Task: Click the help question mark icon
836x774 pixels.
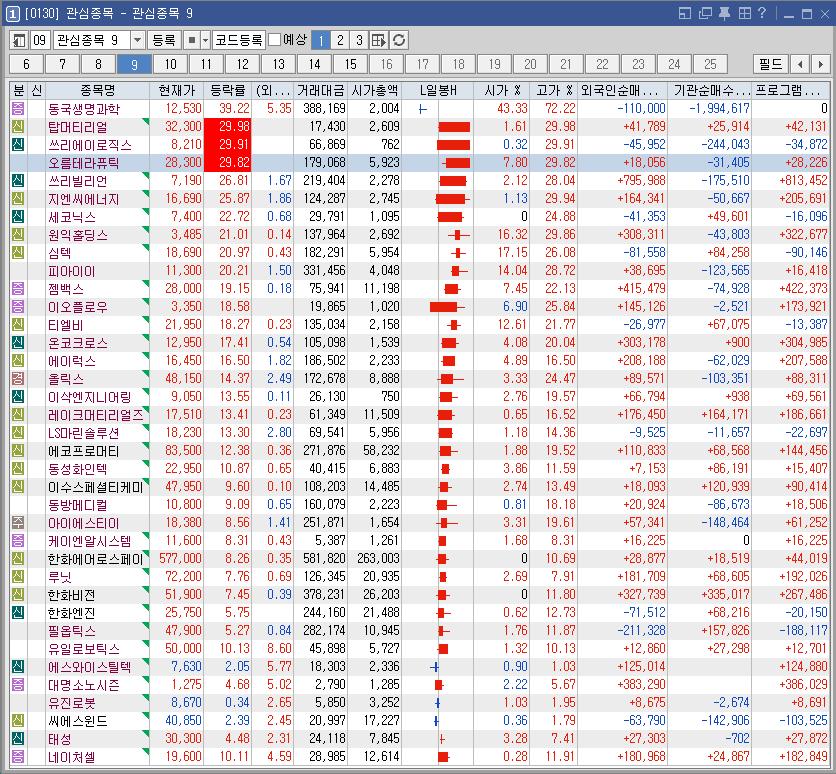Action: click(x=761, y=13)
